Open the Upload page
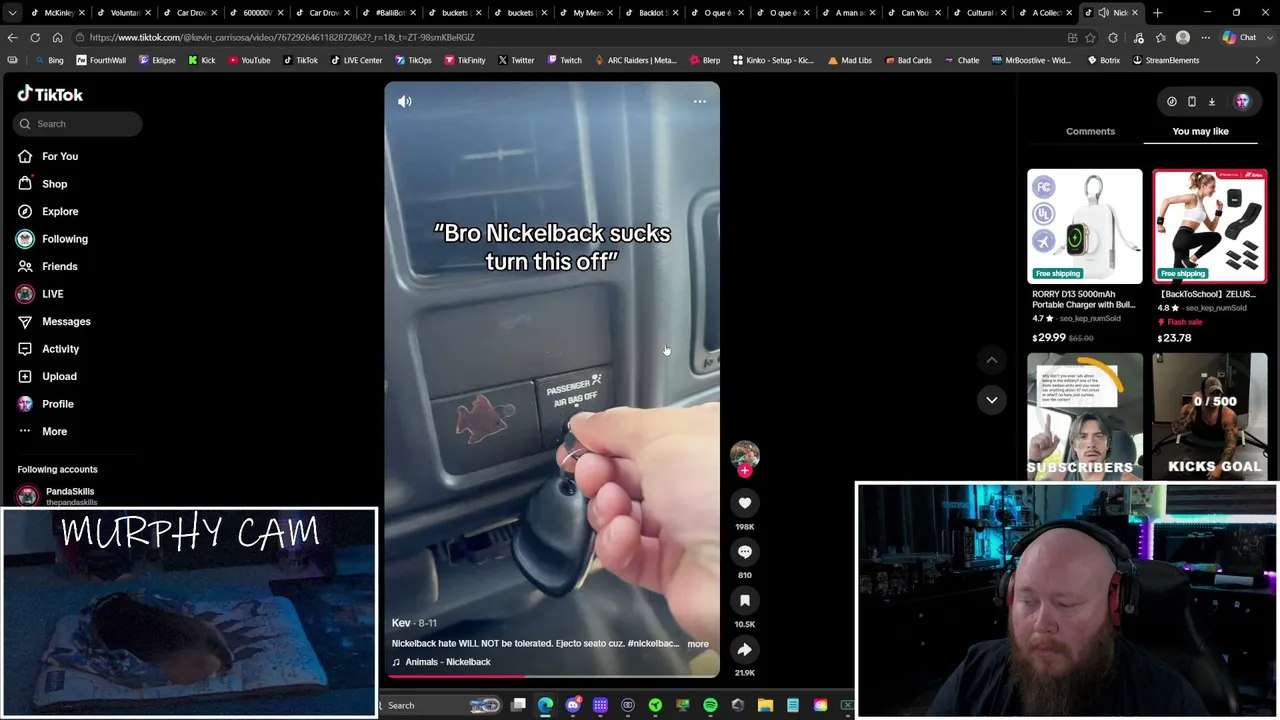This screenshot has width=1280, height=720. 59,376
